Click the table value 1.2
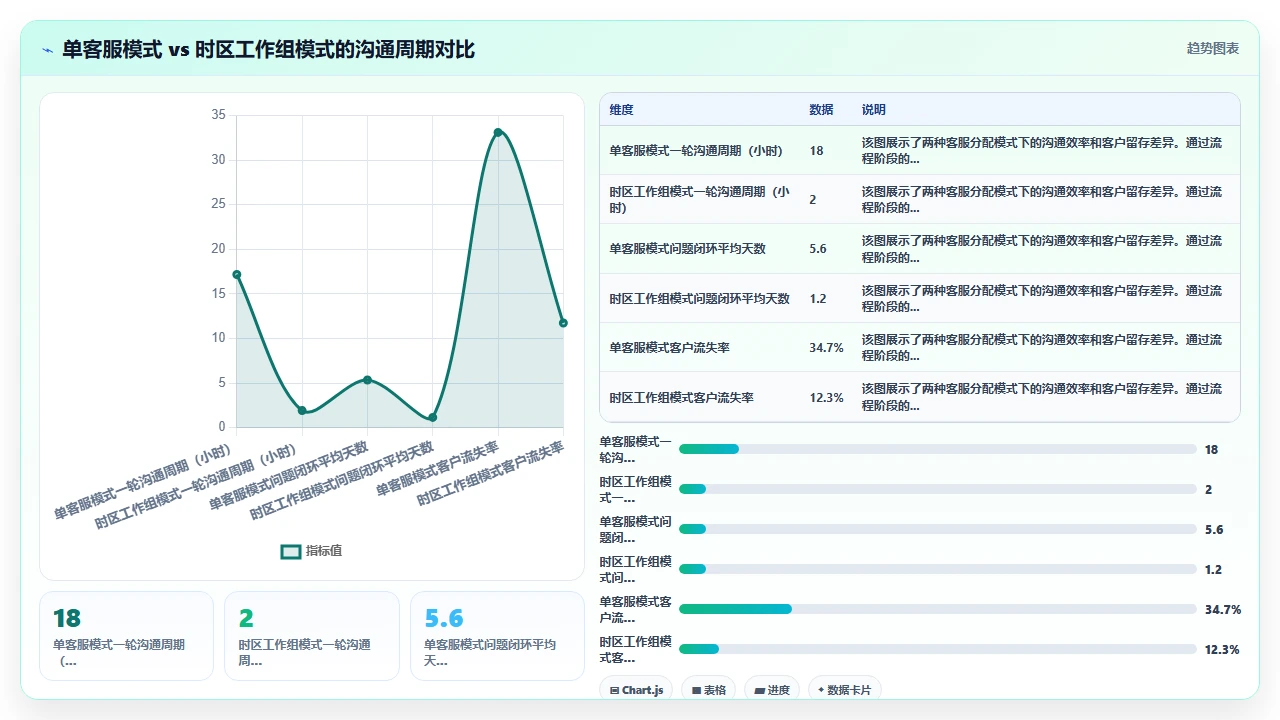Image resolution: width=1280 pixels, height=720 pixels. (x=818, y=298)
